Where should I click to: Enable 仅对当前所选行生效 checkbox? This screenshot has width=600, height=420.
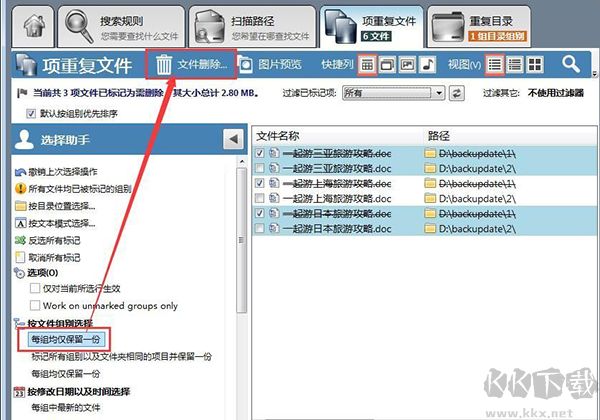tap(35, 288)
